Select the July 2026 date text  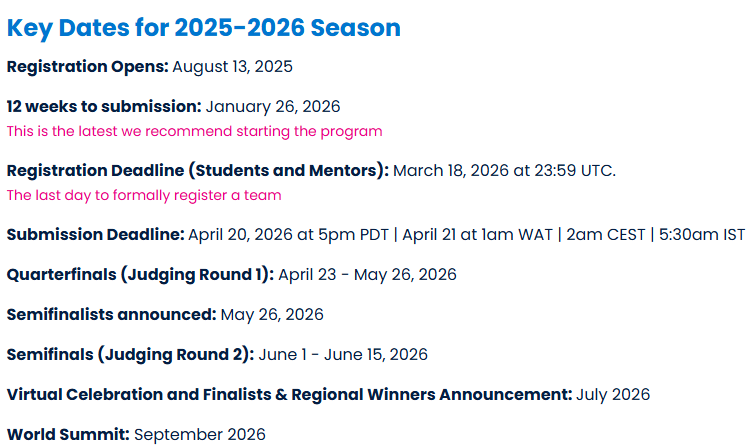click(613, 394)
